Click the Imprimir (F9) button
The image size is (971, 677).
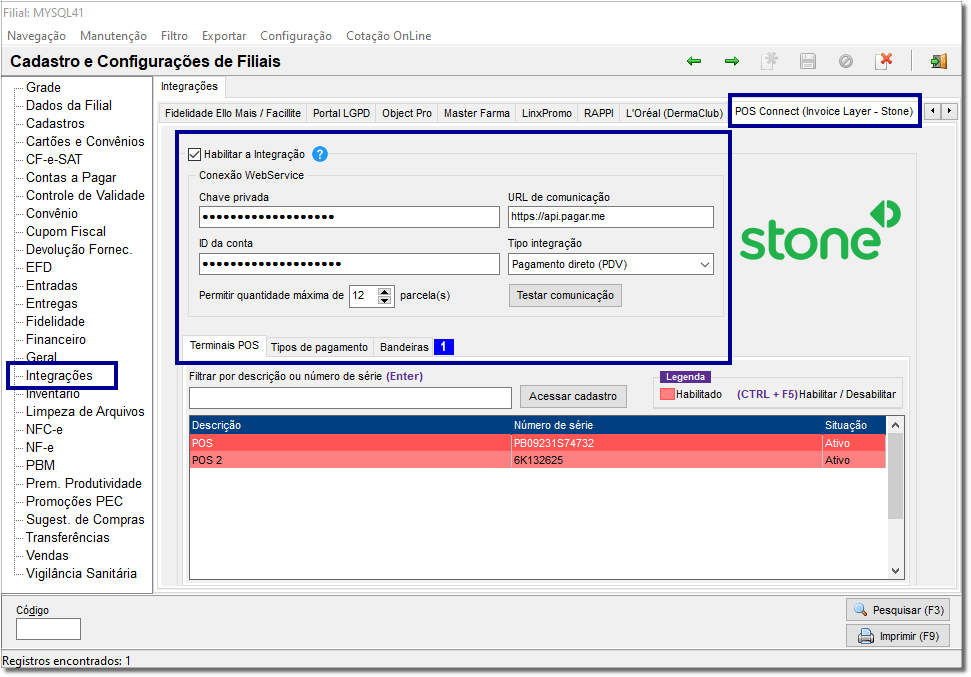point(898,636)
